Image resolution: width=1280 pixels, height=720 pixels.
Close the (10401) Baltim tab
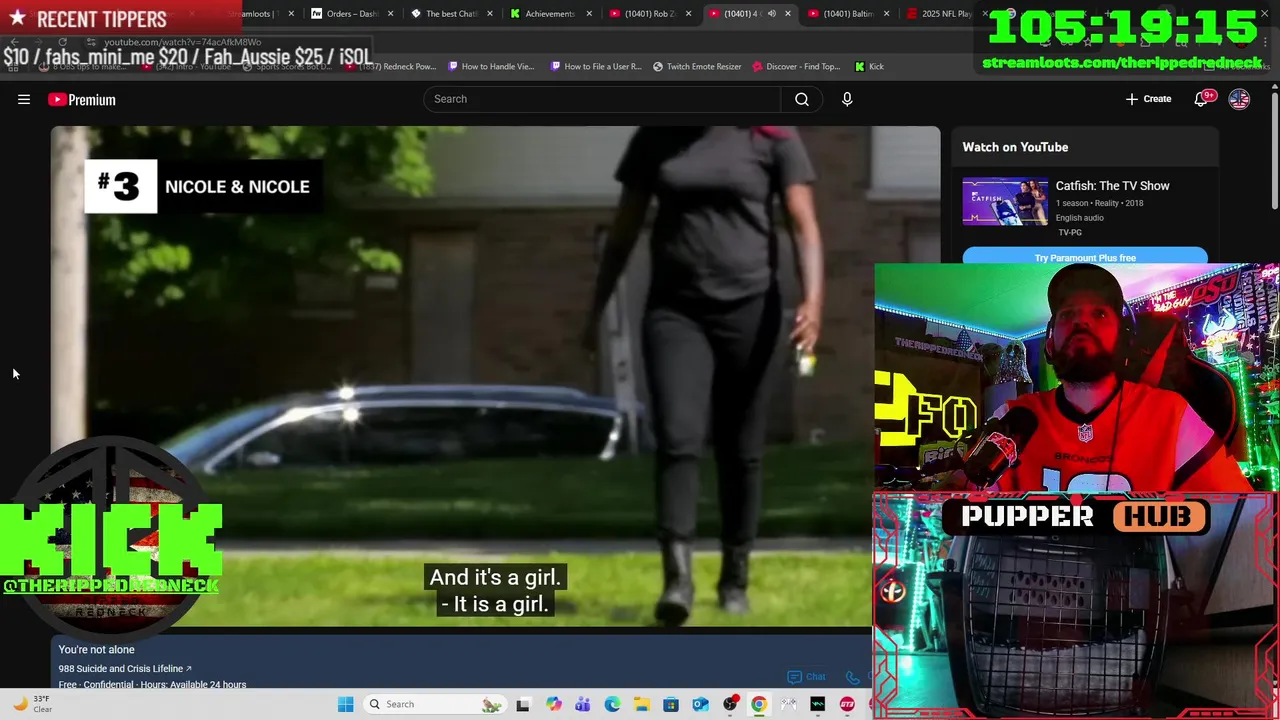(887, 14)
